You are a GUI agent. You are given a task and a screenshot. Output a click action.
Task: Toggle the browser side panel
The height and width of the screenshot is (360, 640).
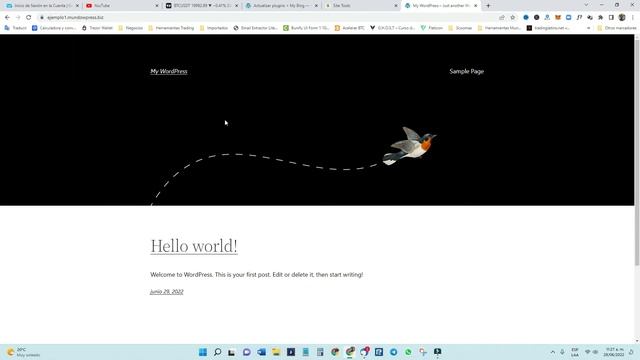click(x=611, y=18)
